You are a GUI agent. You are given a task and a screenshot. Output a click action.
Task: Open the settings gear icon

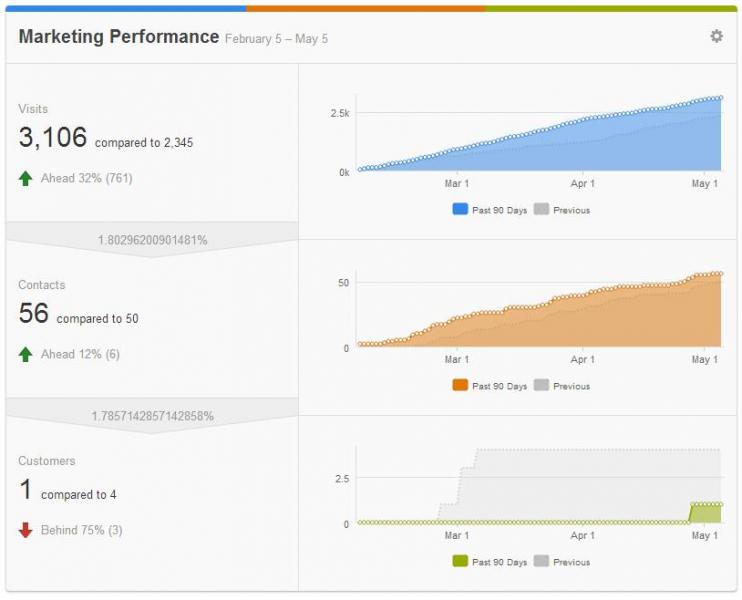coord(716,36)
